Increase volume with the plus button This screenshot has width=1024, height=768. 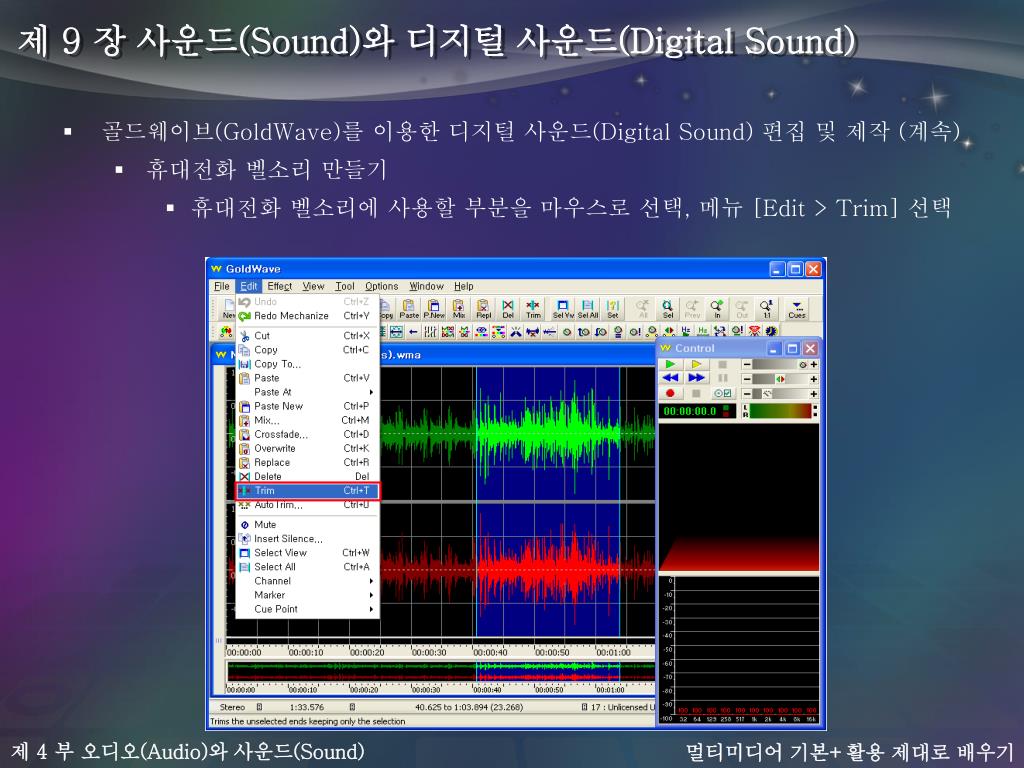tap(814, 364)
